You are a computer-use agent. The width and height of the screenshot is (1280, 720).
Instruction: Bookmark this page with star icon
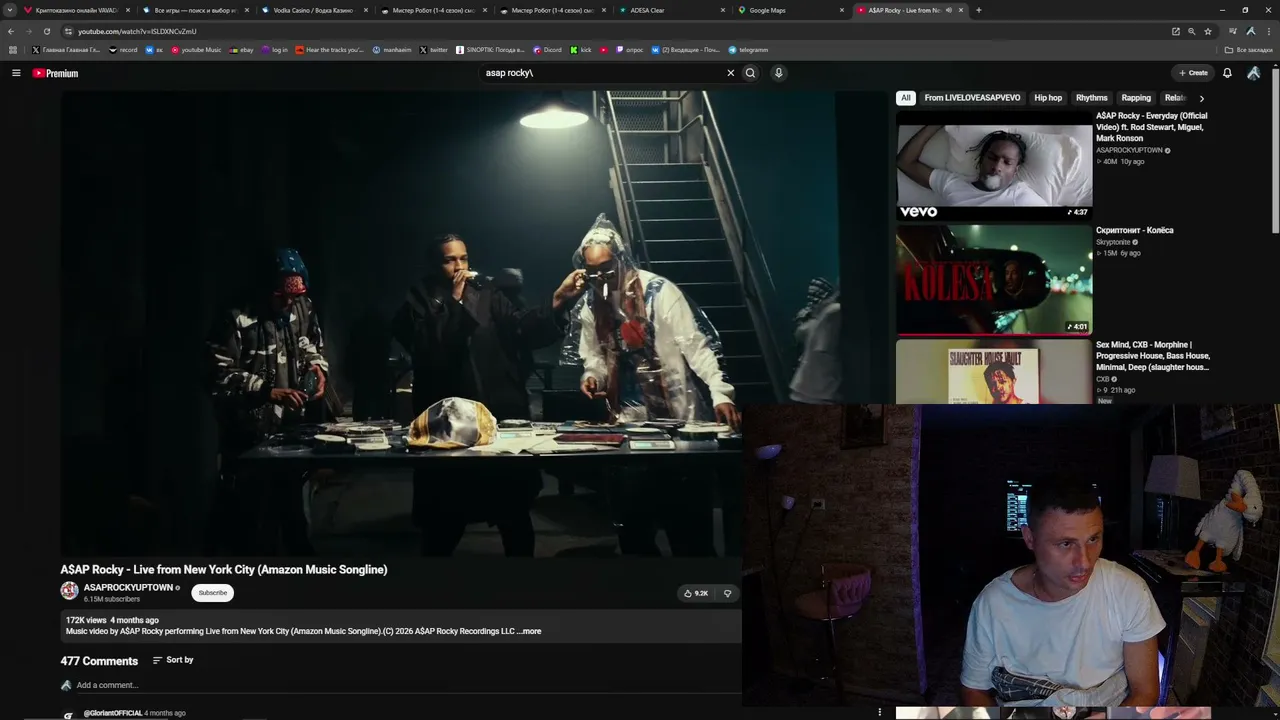[x=1206, y=31]
